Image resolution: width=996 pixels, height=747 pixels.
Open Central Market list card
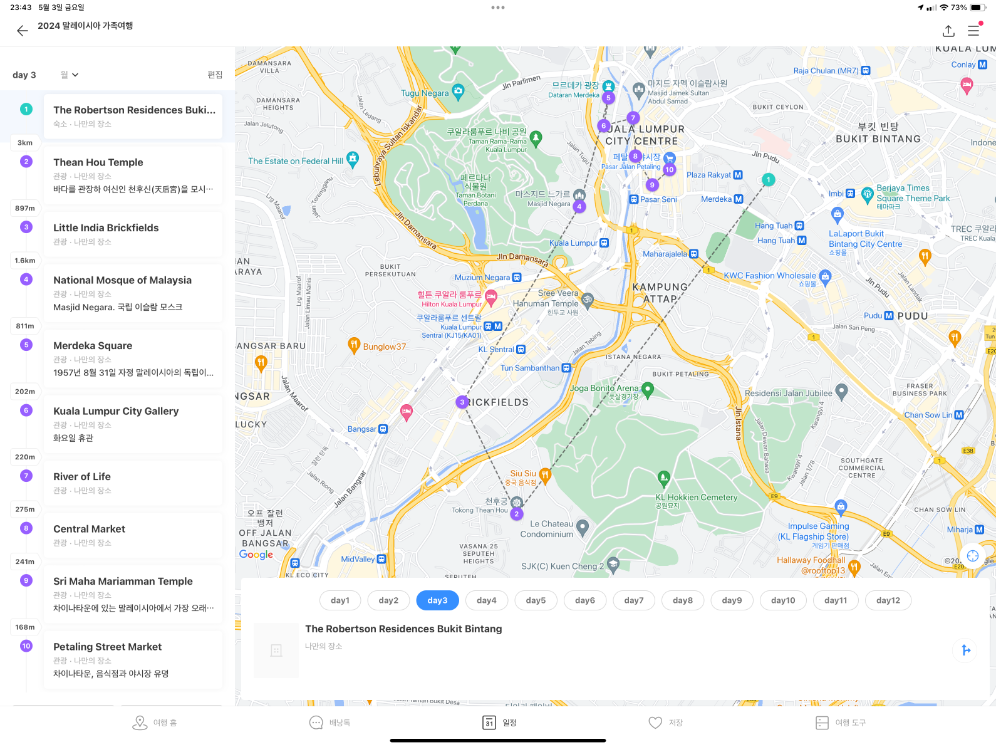click(x=133, y=535)
